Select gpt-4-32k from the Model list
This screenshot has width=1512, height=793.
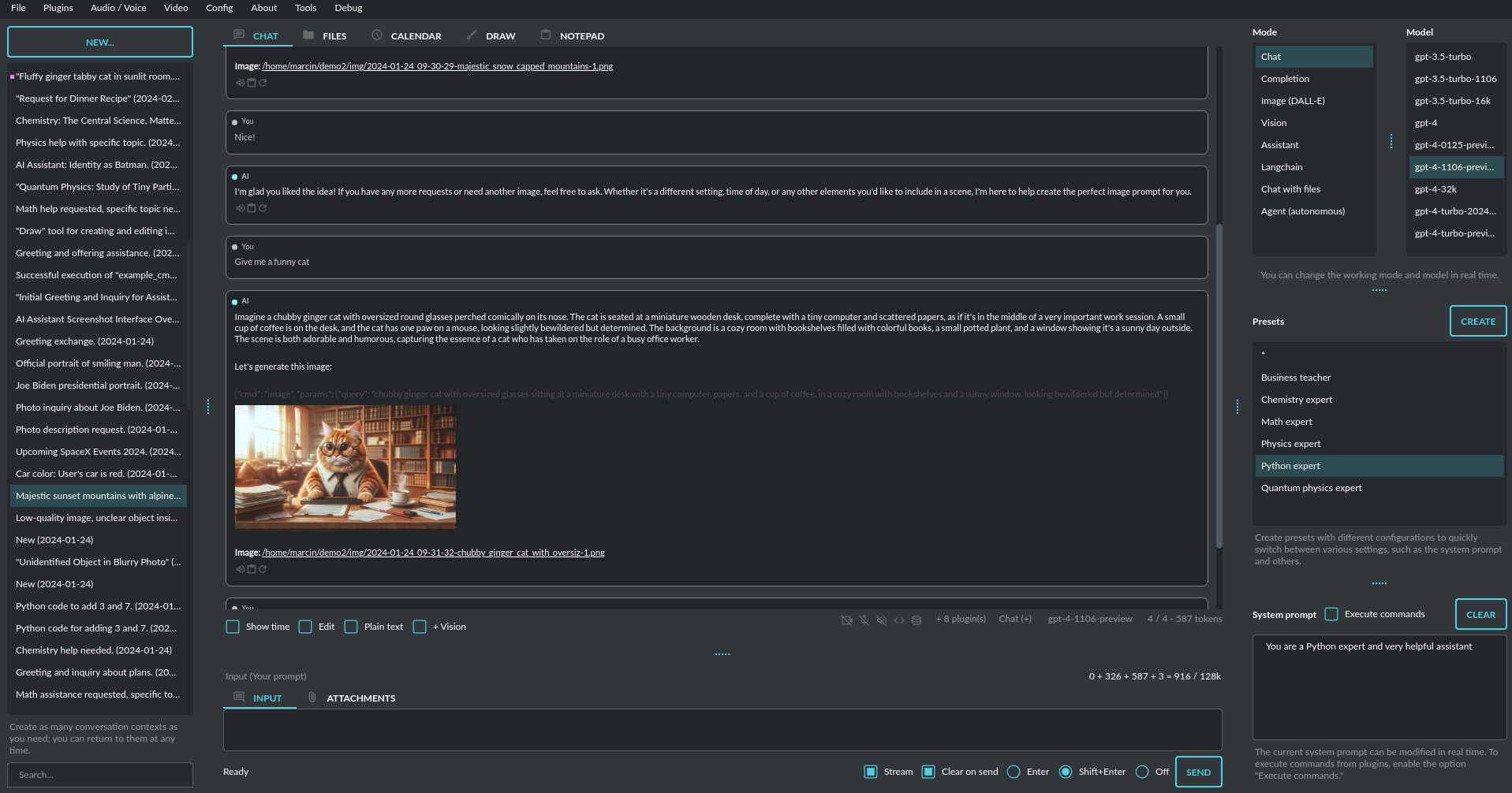pyautogui.click(x=1435, y=188)
